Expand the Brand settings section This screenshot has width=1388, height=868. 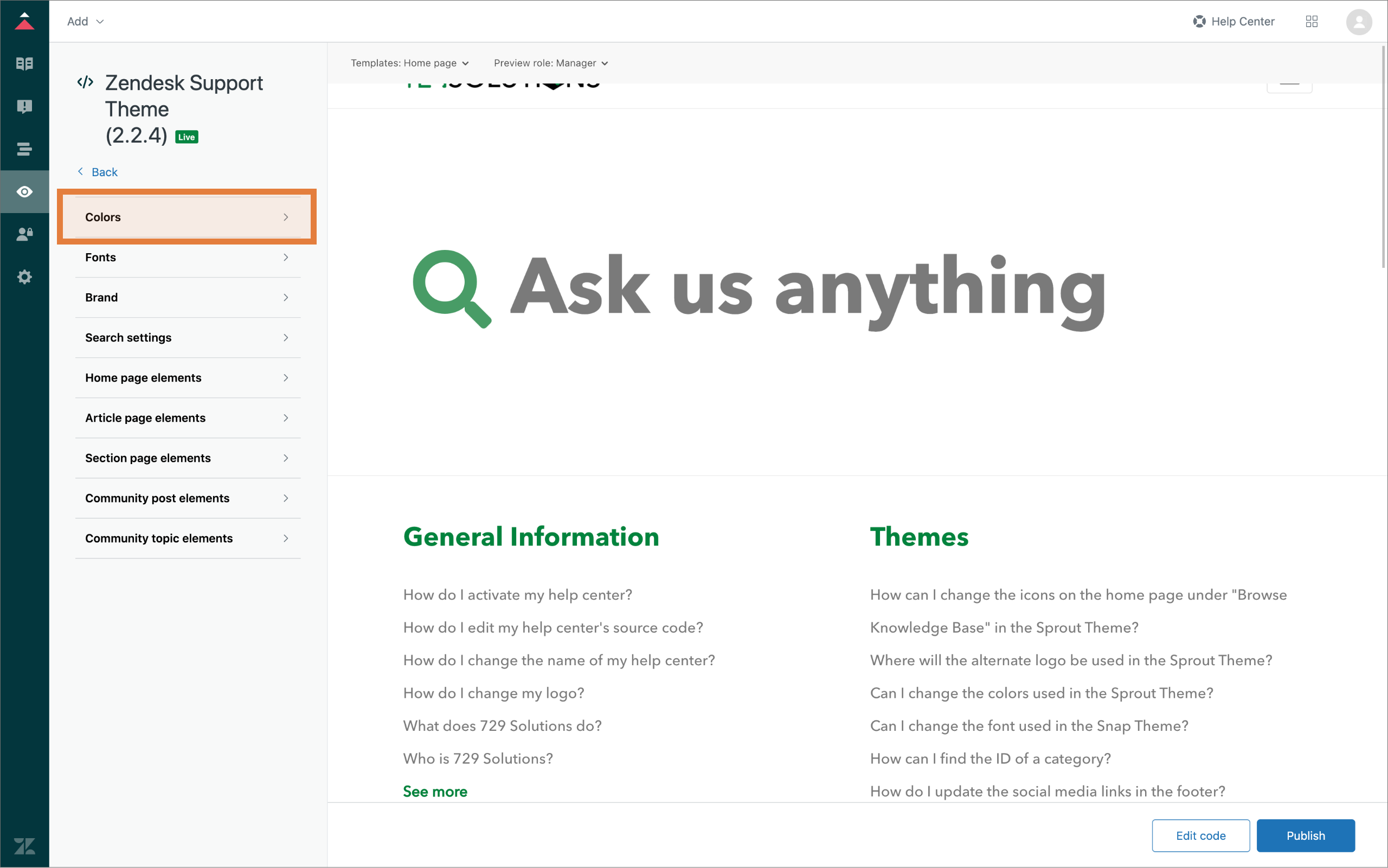187,297
